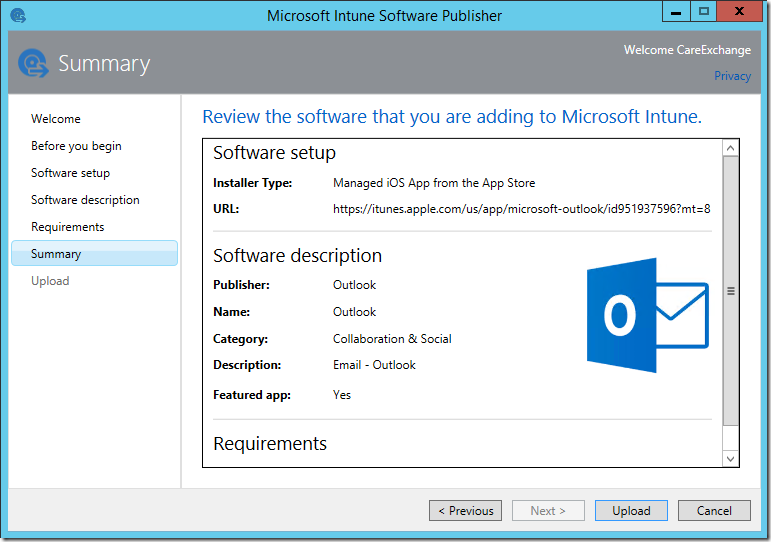The width and height of the screenshot is (771, 542).
Task: Click the Summary header globe icon
Action: click(x=33, y=63)
